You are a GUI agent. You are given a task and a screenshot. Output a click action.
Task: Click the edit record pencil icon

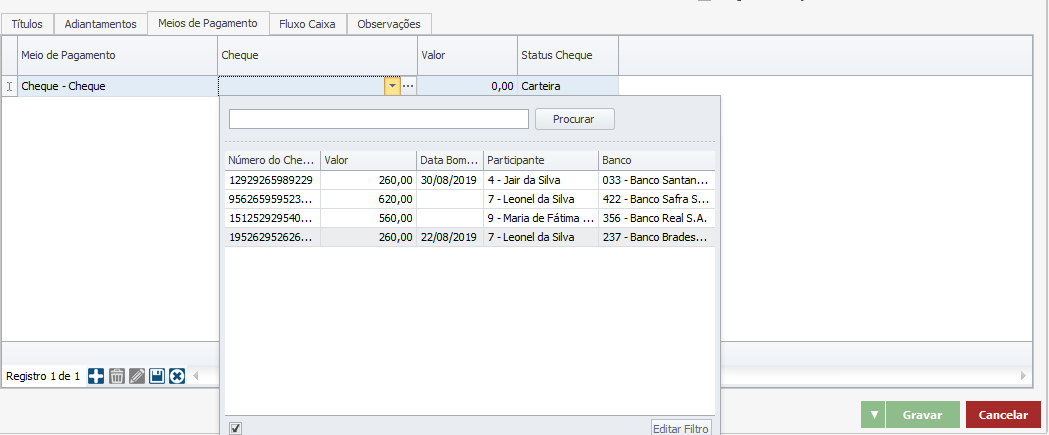(x=137, y=376)
